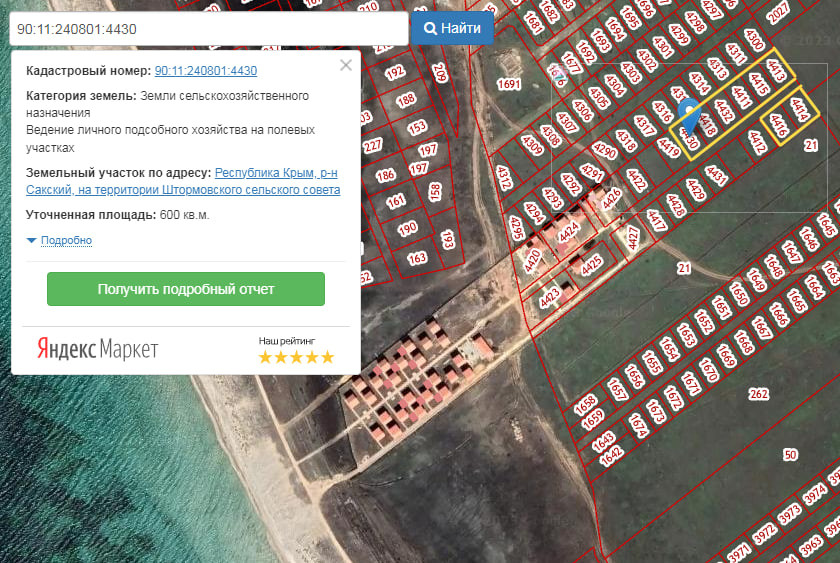Viewport: 840px width, 563px height.
Task: Select parcel 193 on the map
Action: click(447, 241)
